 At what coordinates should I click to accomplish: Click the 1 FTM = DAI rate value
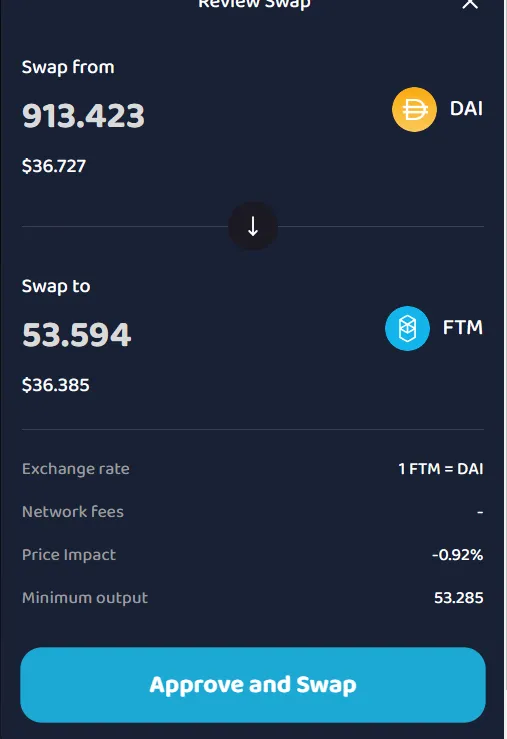click(441, 469)
